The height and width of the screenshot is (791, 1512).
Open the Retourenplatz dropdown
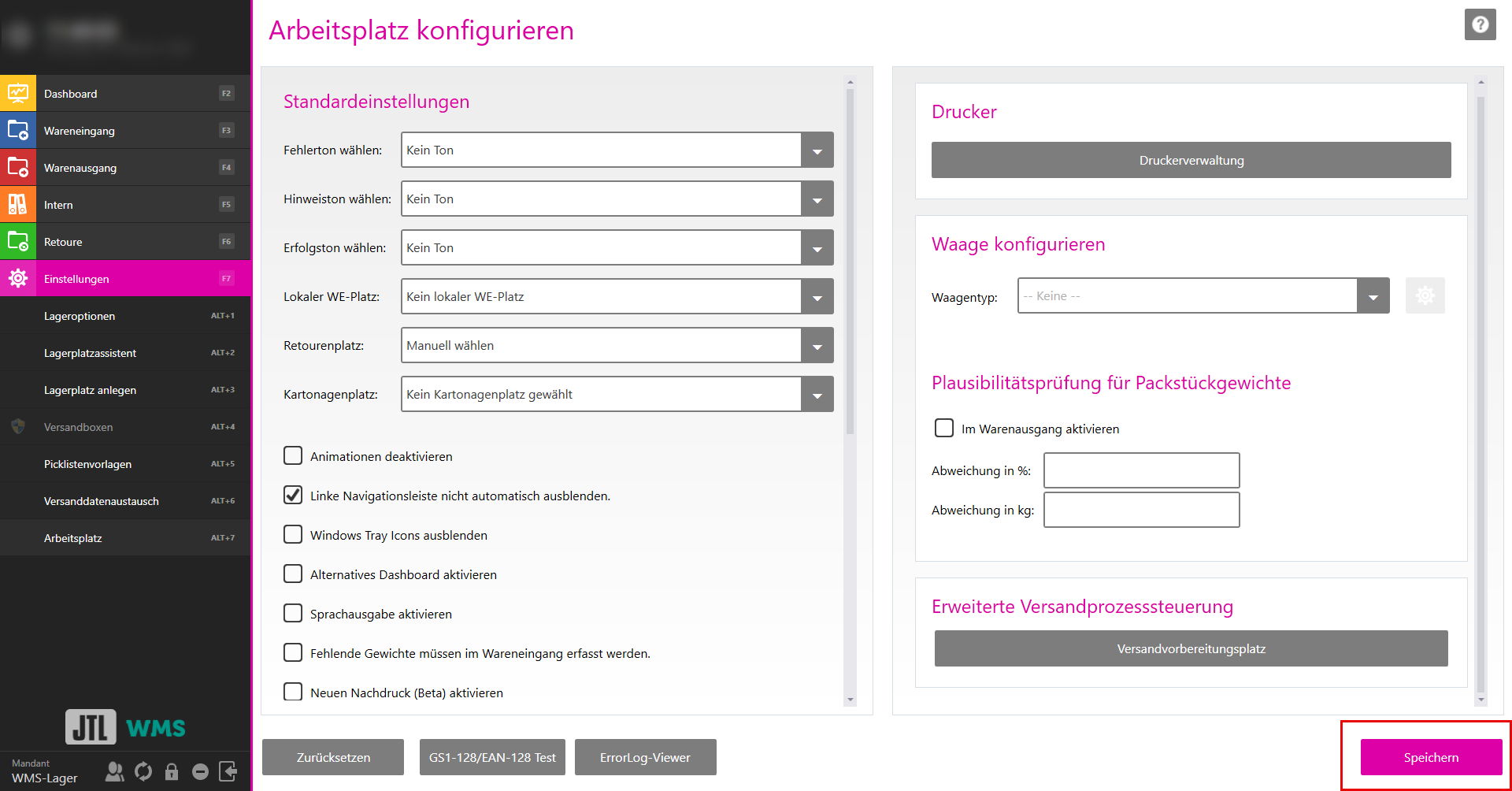pyautogui.click(x=817, y=346)
